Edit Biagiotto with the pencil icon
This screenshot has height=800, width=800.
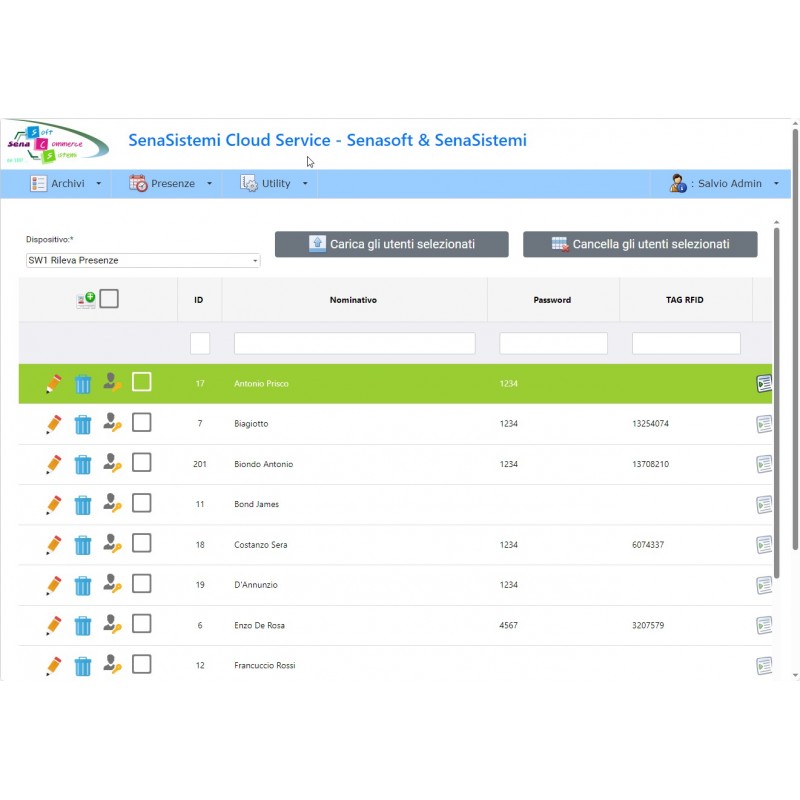coord(54,423)
